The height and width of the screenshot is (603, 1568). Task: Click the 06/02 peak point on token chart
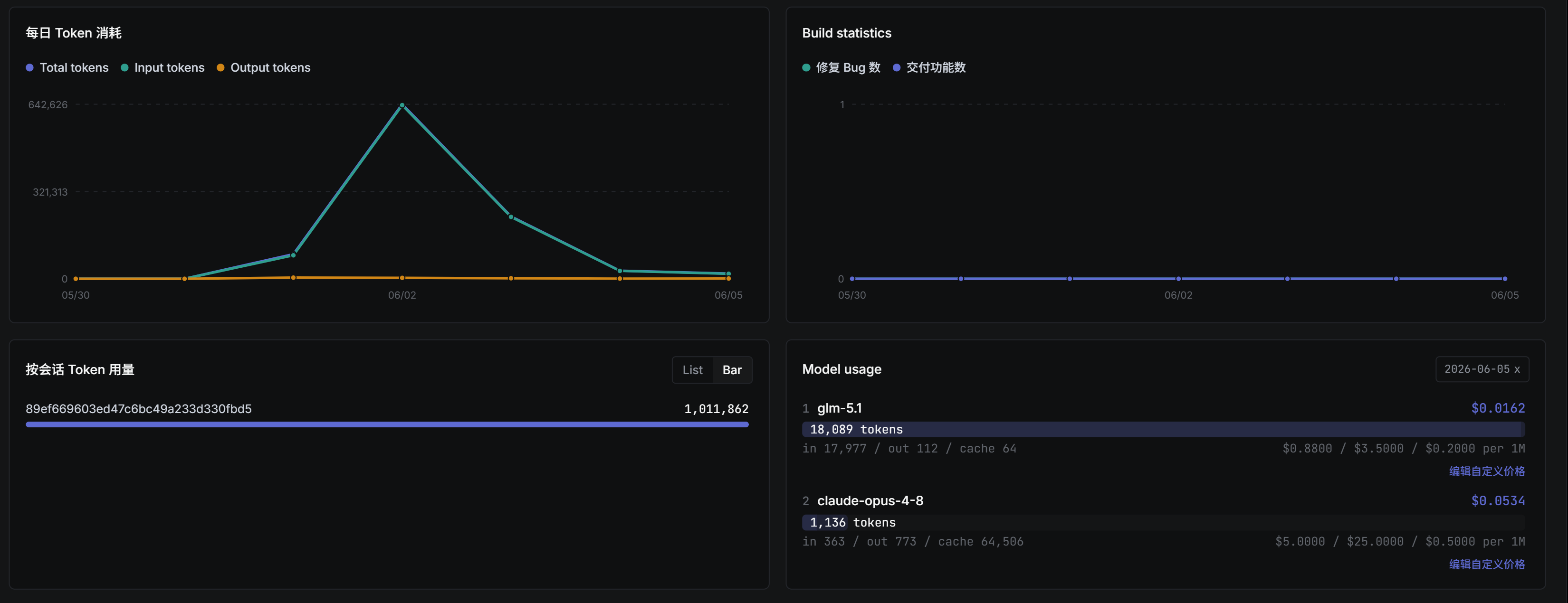pyautogui.click(x=402, y=105)
